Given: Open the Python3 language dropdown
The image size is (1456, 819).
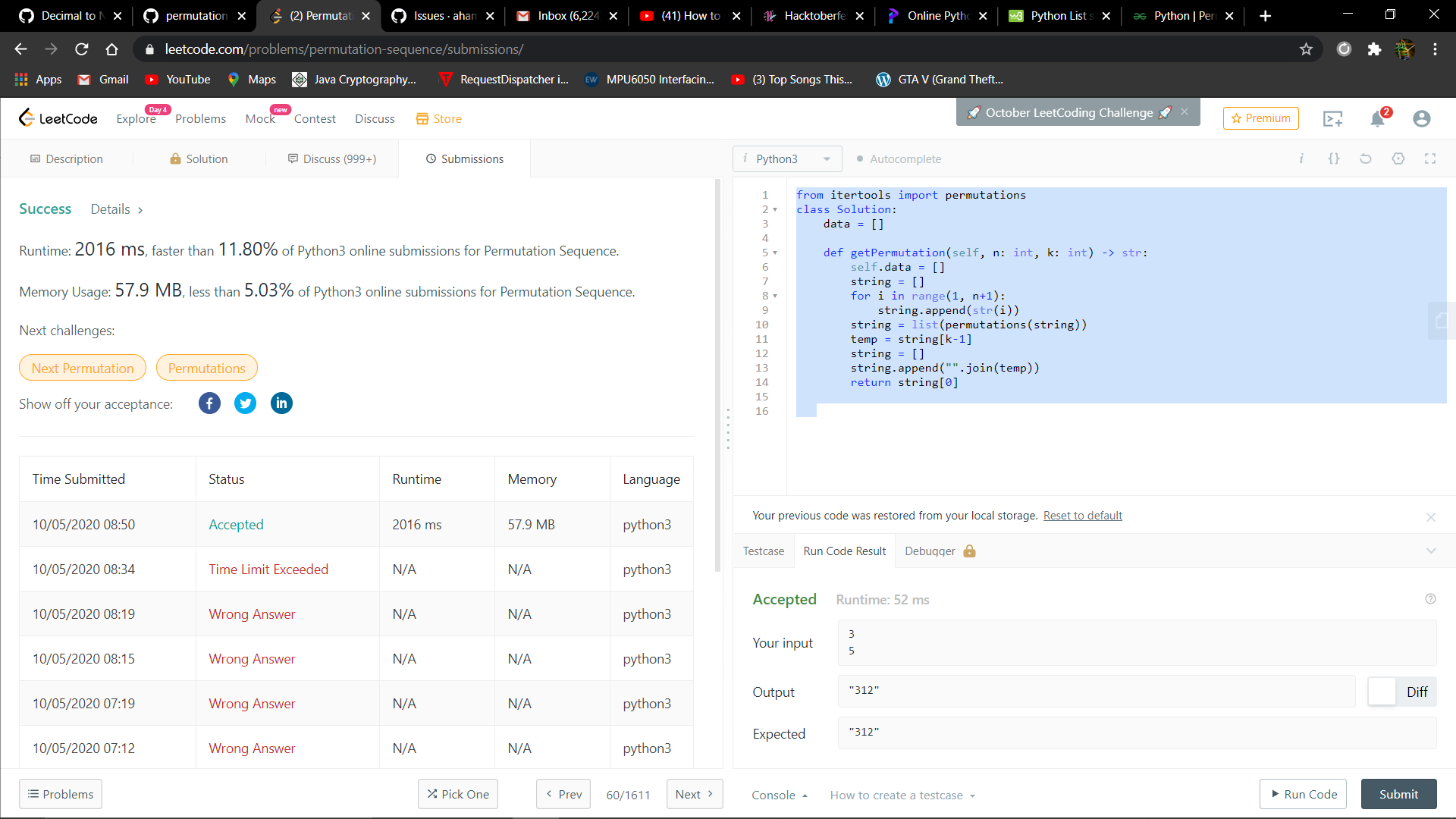Looking at the screenshot, I should [787, 159].
